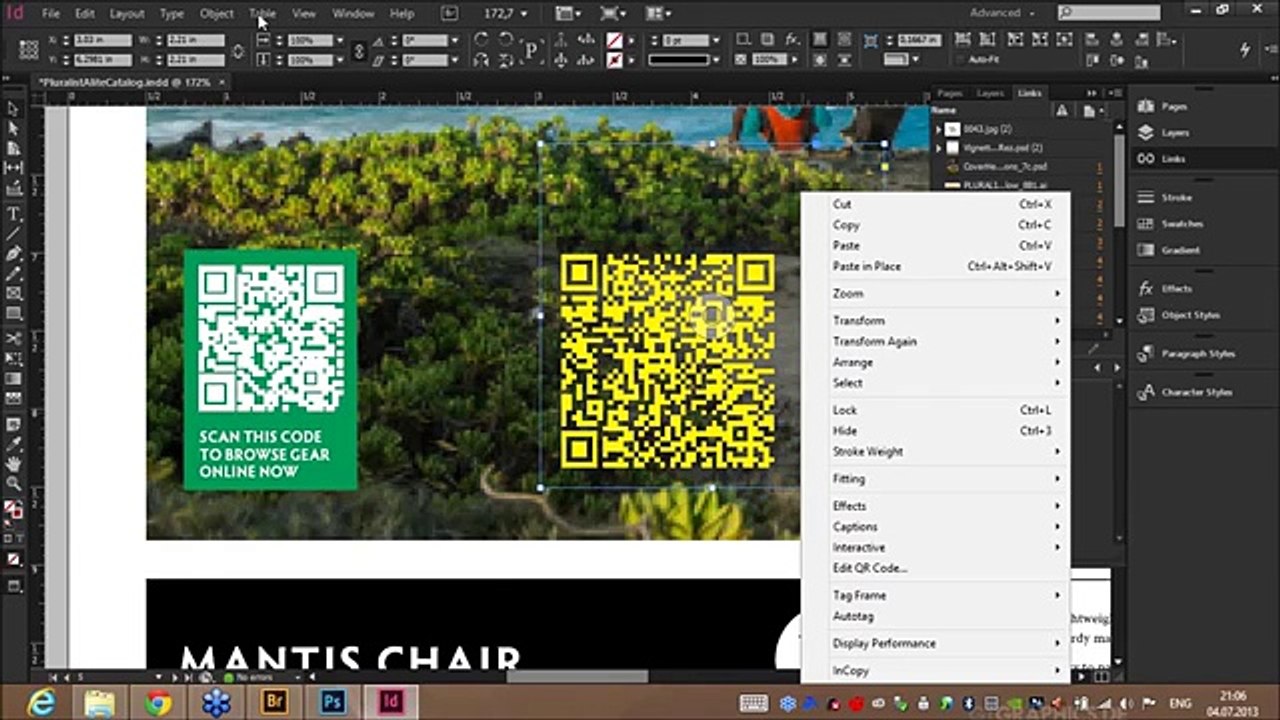Open the View Options dropdown
The image size is (1280, 720).
pos(569,14)
